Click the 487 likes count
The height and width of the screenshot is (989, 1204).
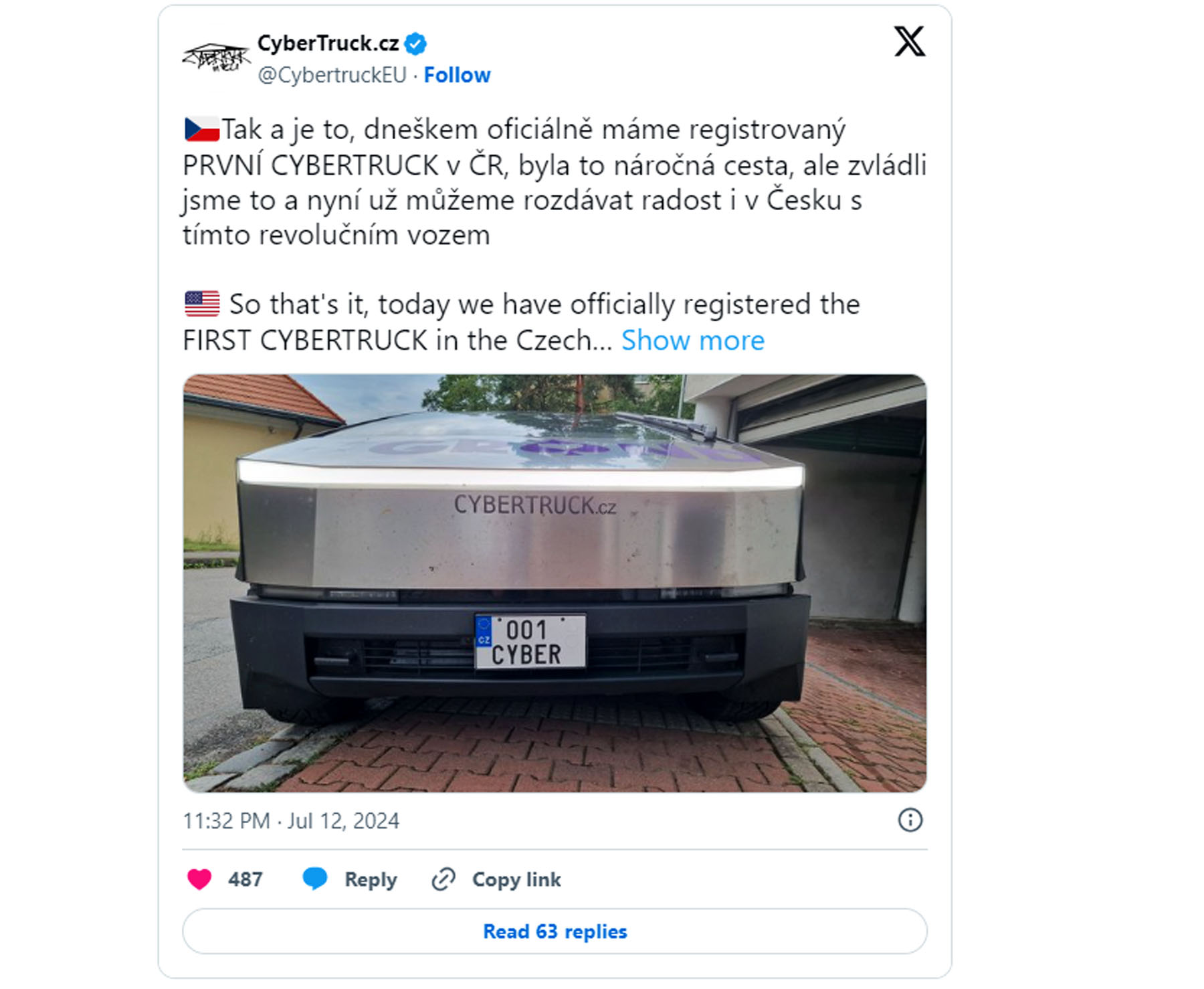click(245, 879)
